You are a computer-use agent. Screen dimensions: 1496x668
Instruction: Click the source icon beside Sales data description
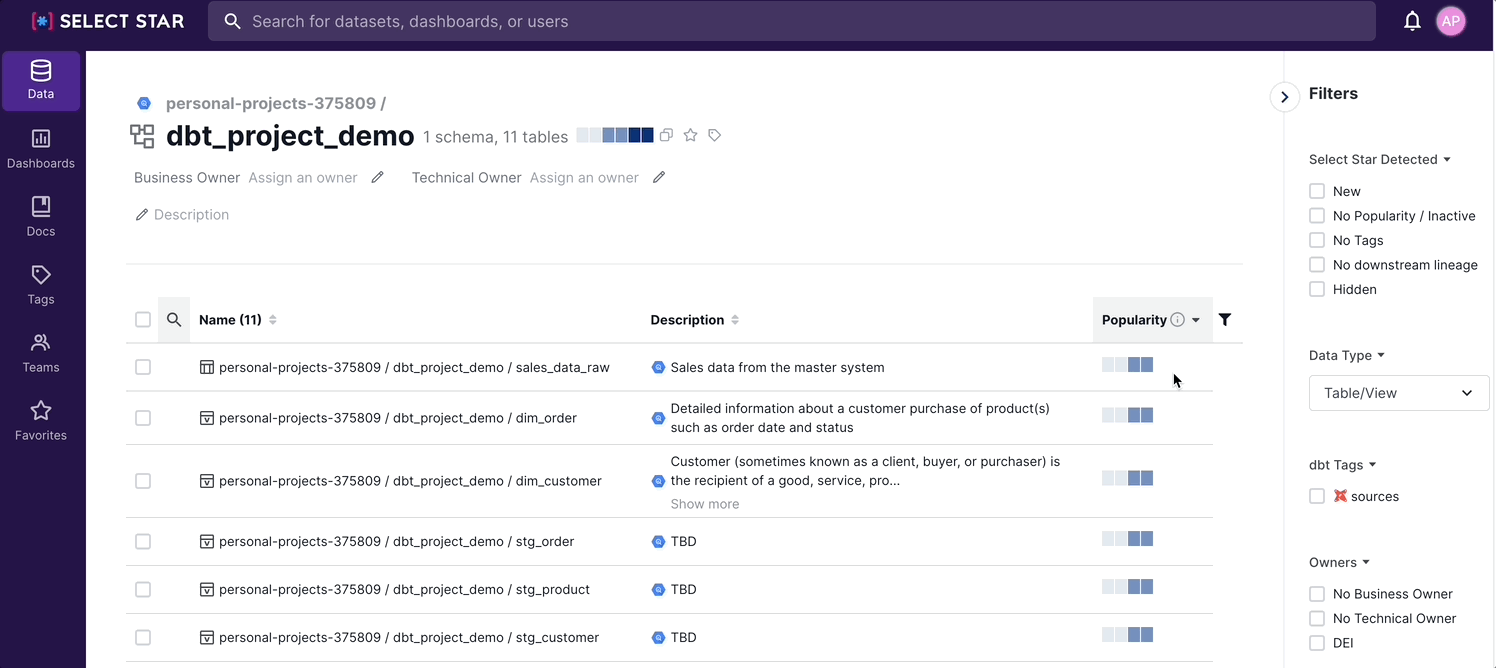tap(658, 367)
